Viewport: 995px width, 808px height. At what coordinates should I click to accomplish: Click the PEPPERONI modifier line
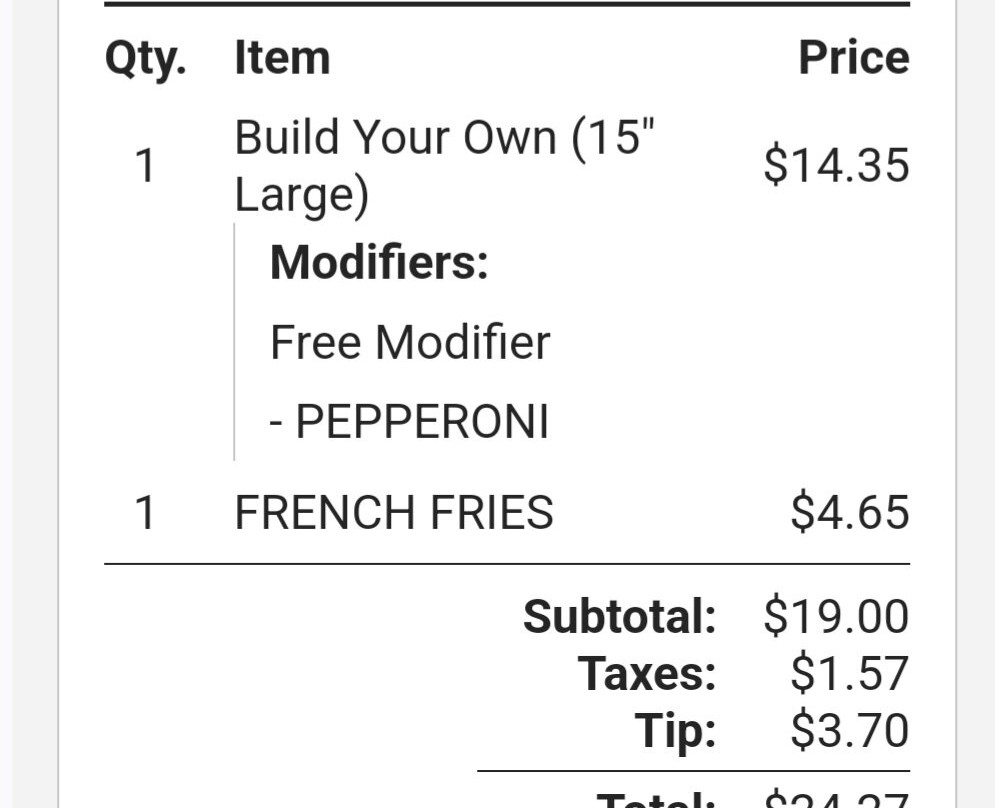click(410, 422)
